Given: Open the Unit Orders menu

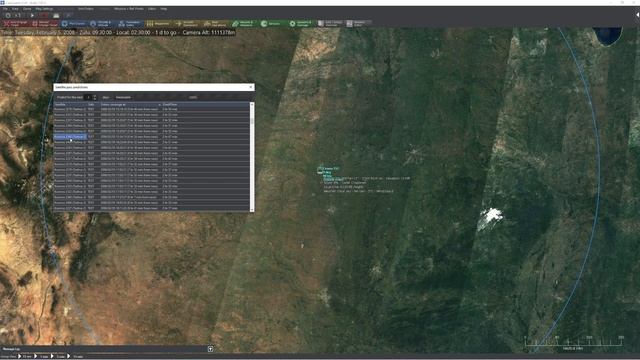Looking at the screenshot, I should pos(86,9).
